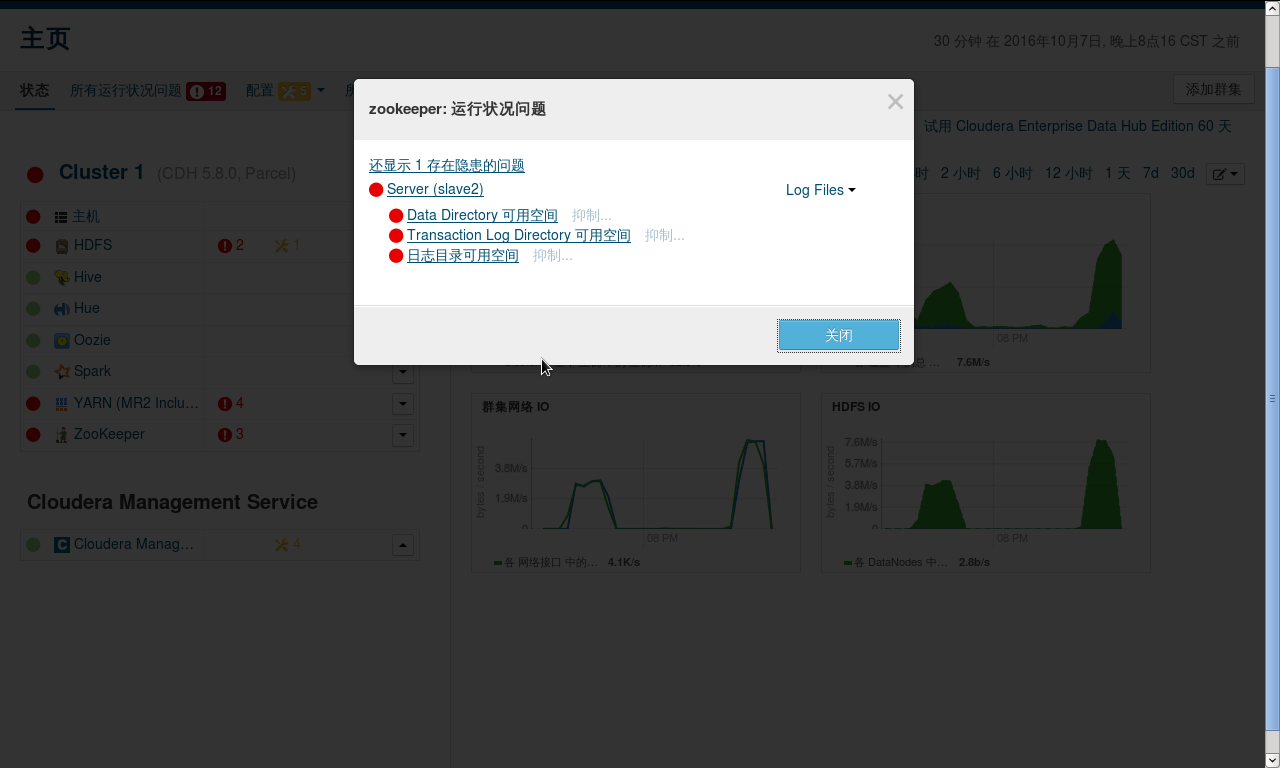Open 所有运行状况问题 tab

(x=126, y=90)
